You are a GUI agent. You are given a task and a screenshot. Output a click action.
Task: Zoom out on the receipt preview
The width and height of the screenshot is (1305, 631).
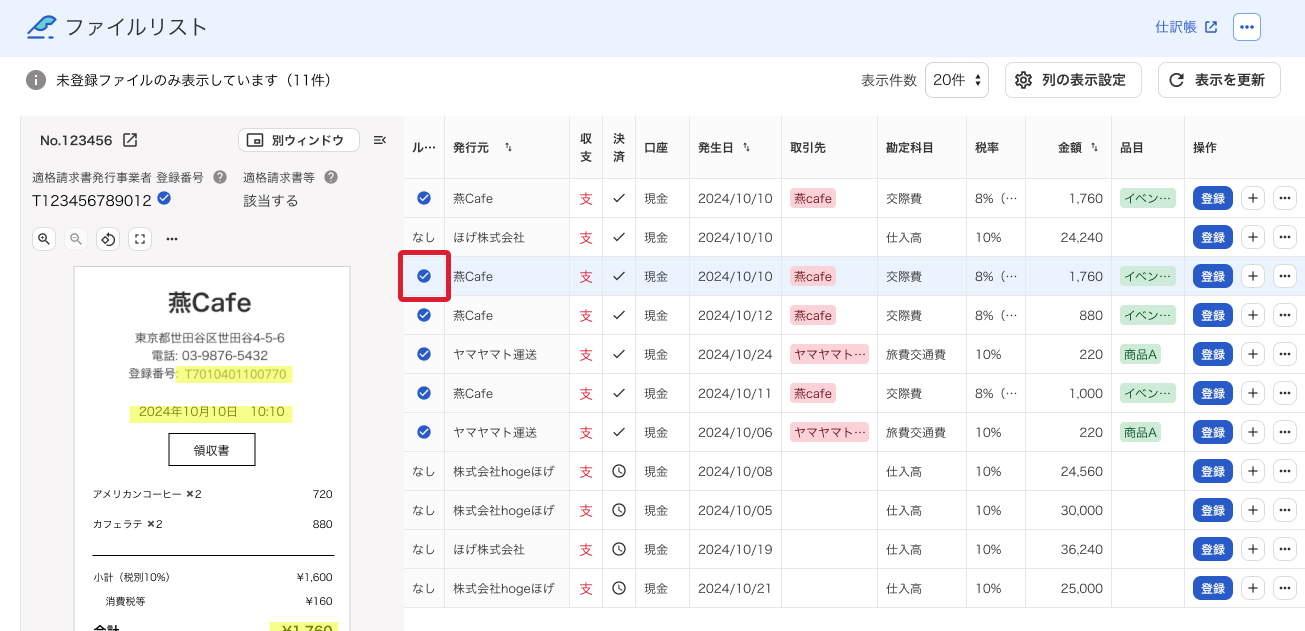click(76, 239)
